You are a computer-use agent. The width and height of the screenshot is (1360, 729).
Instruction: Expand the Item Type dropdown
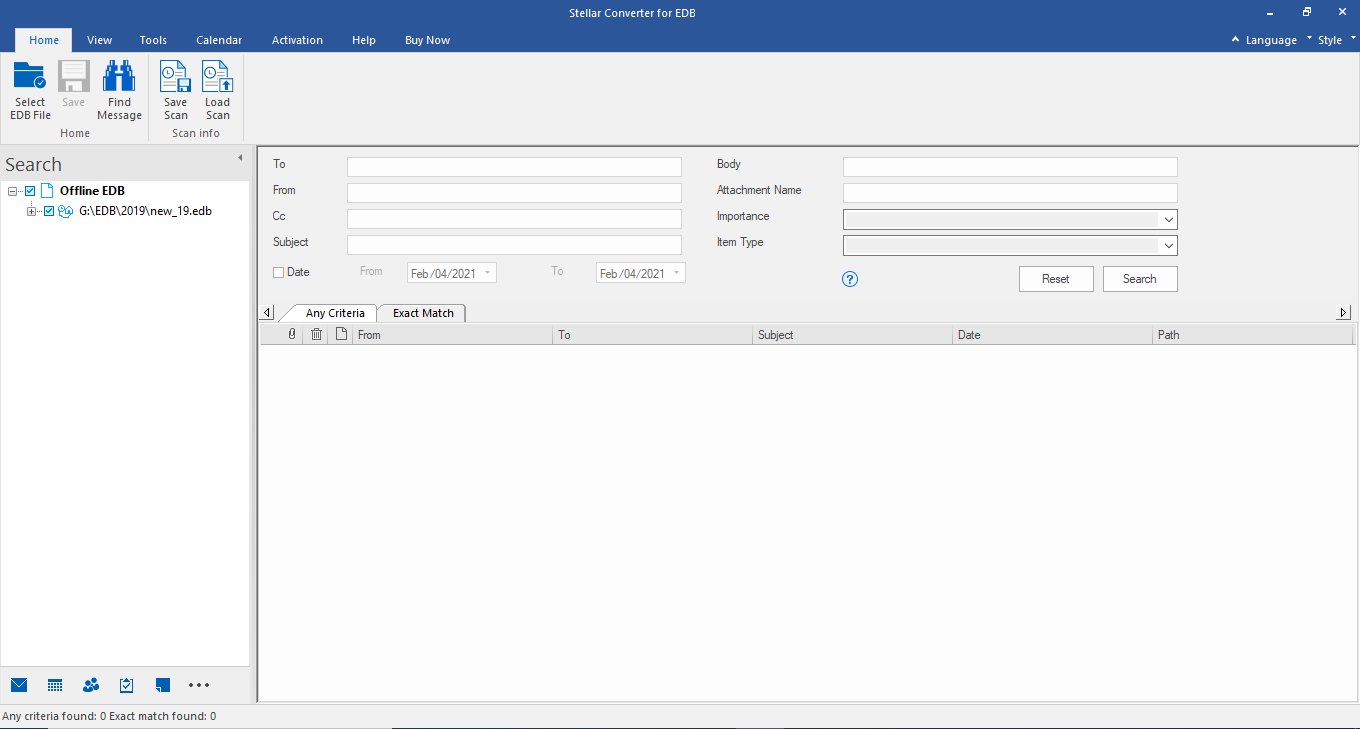[x=1168, y=246]
